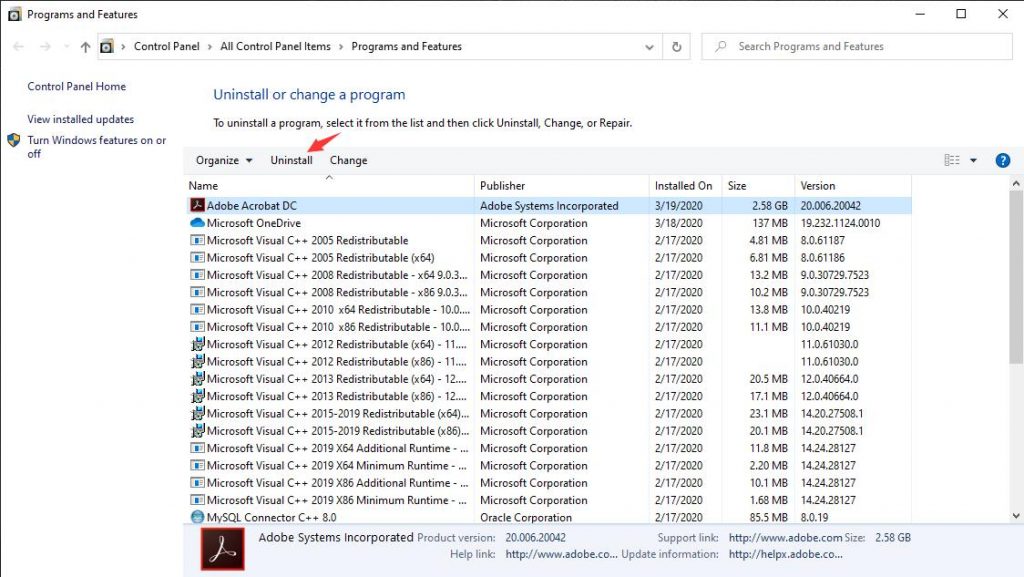The image size is (1024, 577).
Task: Click icon of Visual C++ 2015-2019 Redistributable (x64)
Action: [197, 413]
